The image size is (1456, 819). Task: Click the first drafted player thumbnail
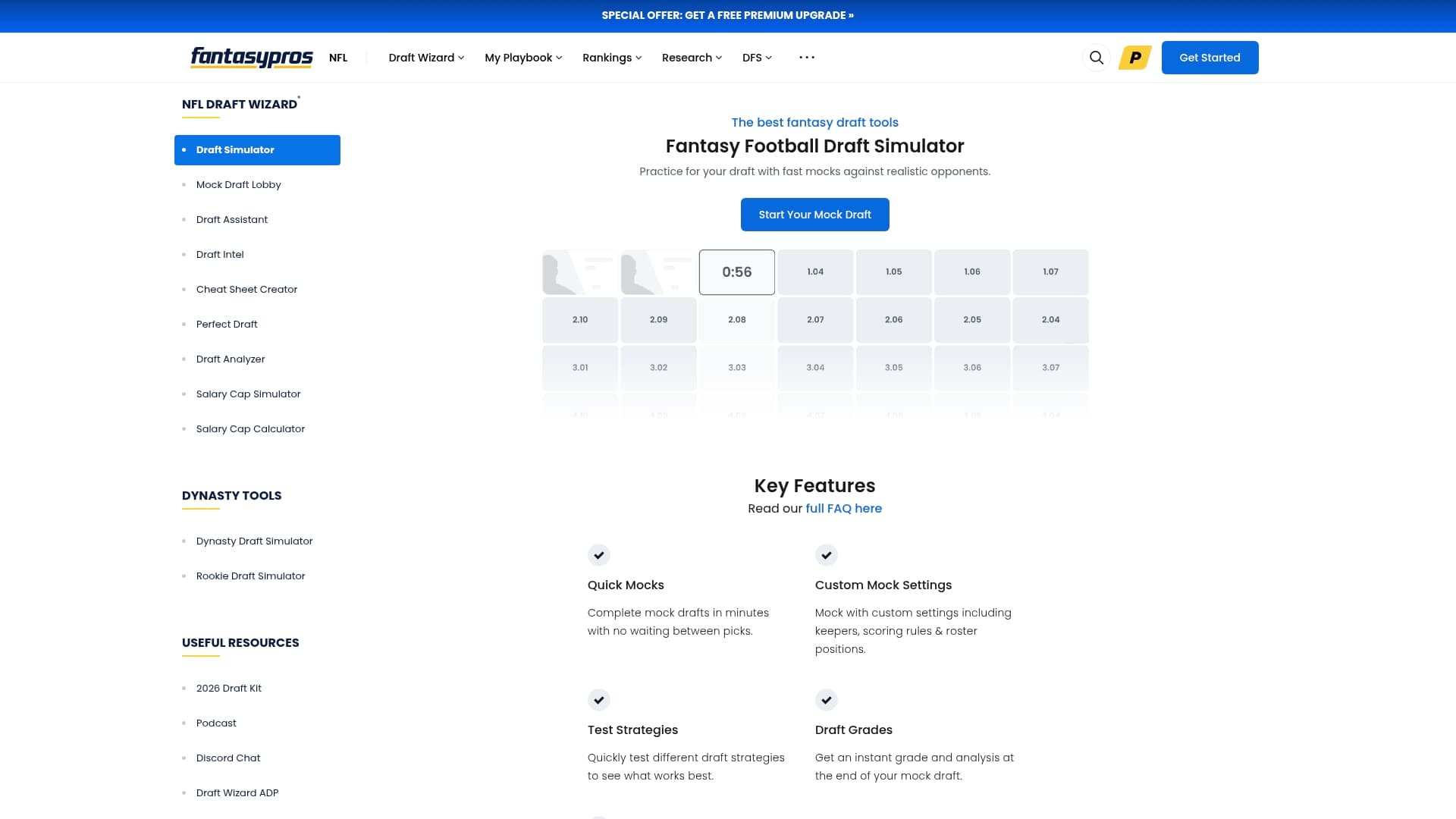(580, 272)
